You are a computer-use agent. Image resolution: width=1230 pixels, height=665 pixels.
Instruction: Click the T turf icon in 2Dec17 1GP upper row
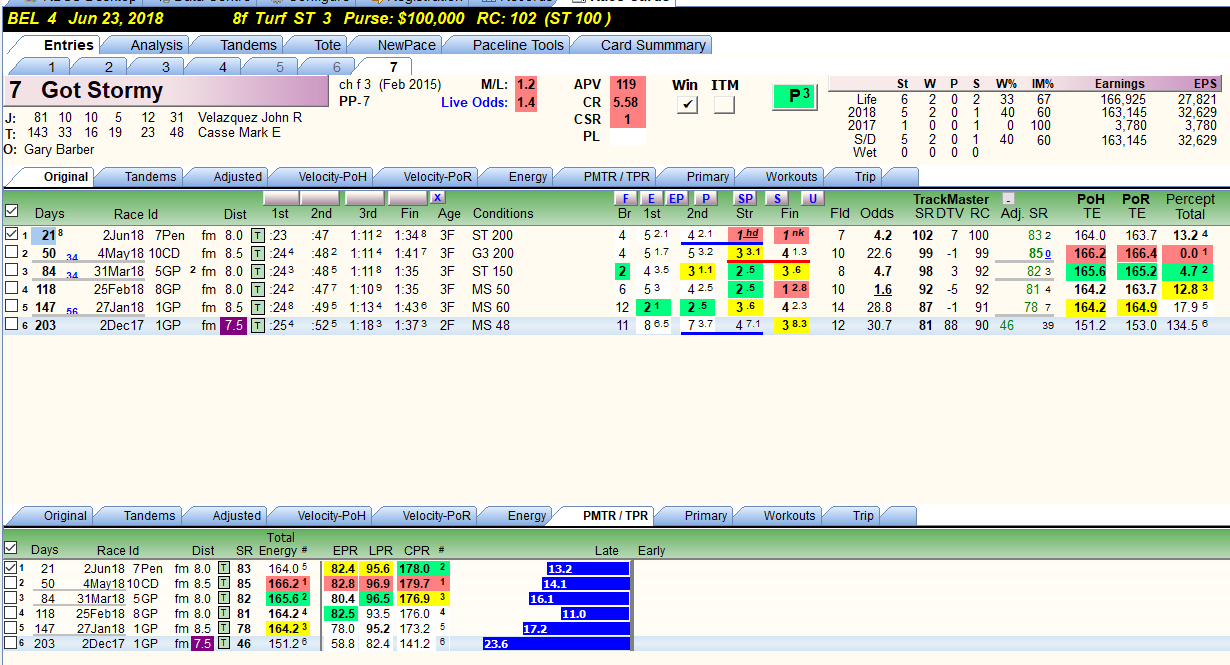pyautogui.click(x=257, y=325)
